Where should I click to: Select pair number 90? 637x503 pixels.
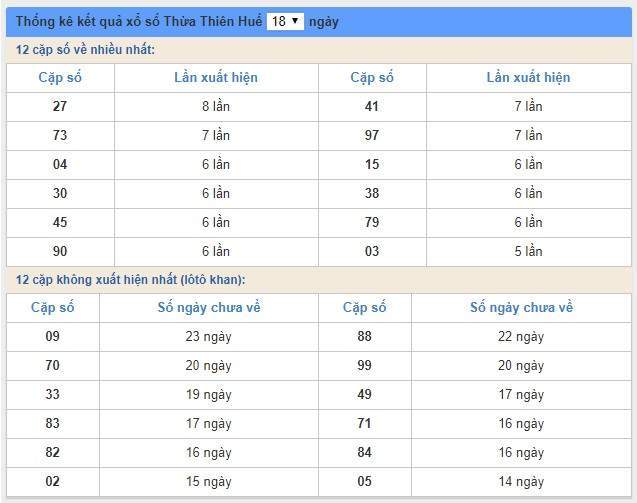[60, 252]
